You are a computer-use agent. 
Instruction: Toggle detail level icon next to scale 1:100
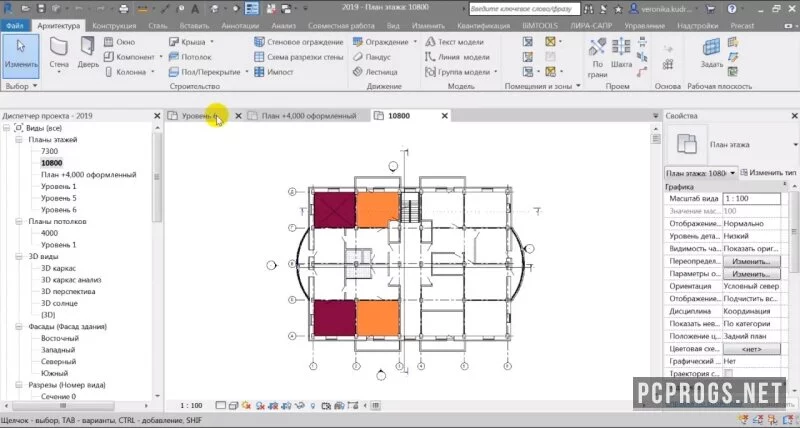click(220, 406)
